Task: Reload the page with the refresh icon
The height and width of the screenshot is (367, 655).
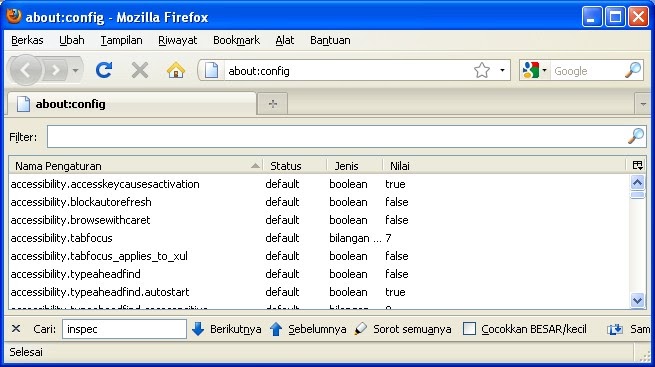Action: pos(104,70)
